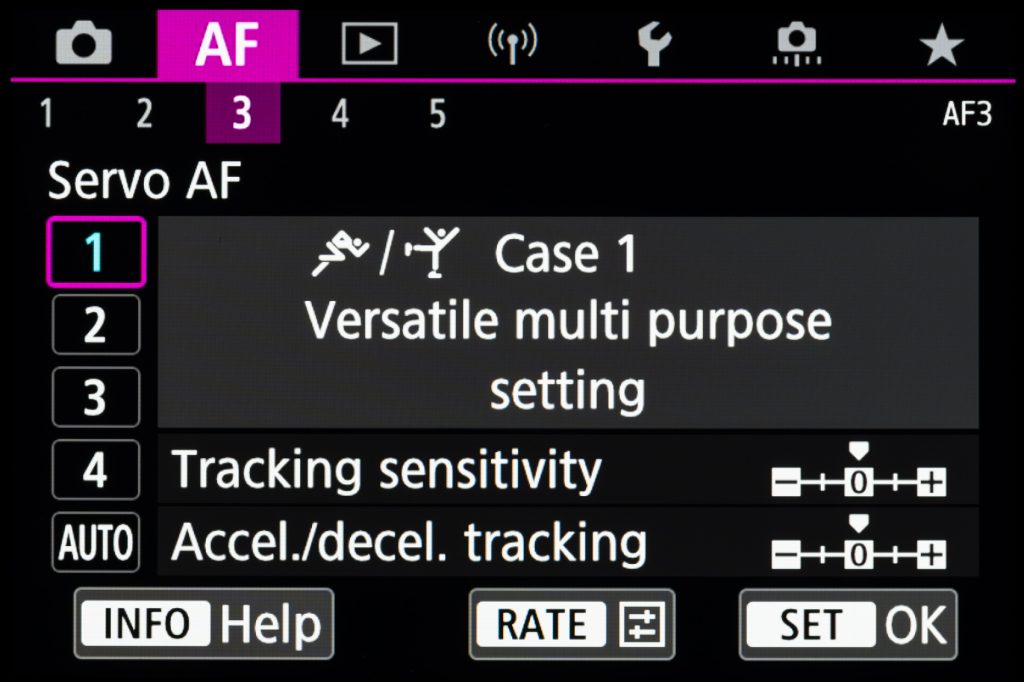Open the My Menu star tab
Screen dimensions: 1024x682
click(x=941, y=44)
